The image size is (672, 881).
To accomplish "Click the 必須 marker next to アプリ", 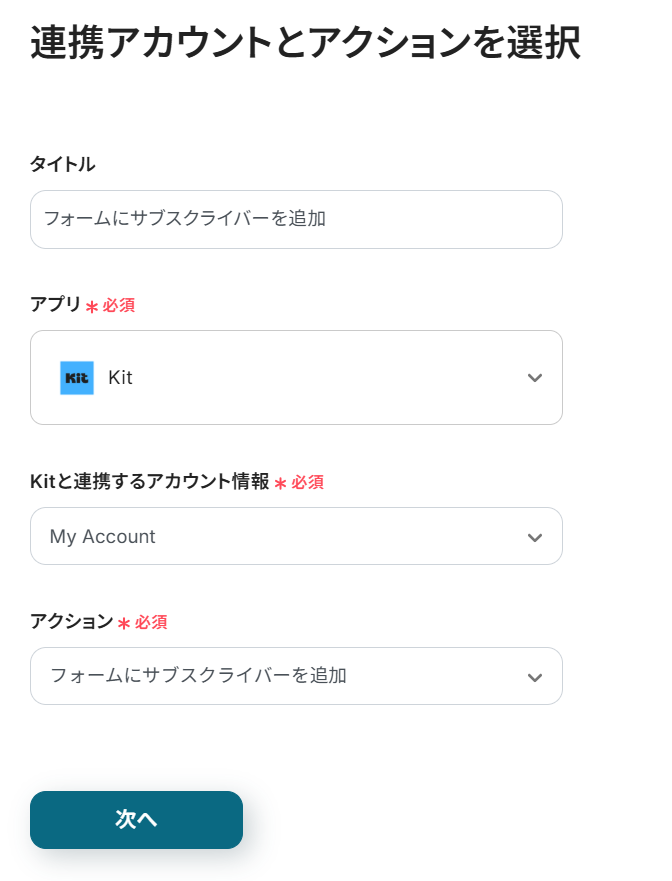I will 119,305.
